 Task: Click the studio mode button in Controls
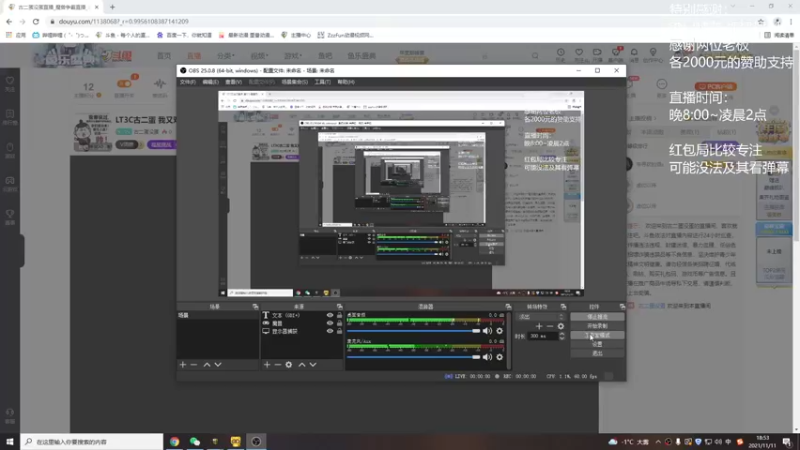[597, 335]
